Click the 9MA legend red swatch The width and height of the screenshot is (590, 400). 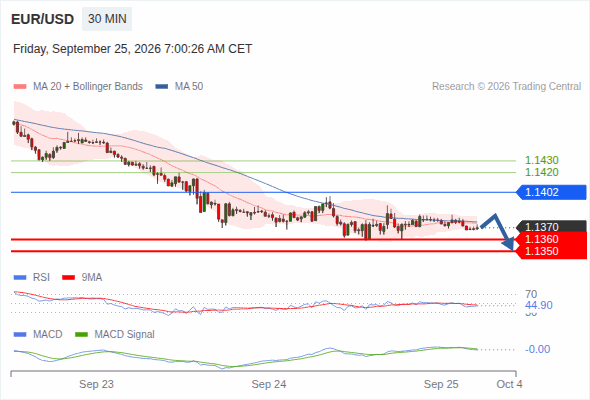click(x=68, y=278)
